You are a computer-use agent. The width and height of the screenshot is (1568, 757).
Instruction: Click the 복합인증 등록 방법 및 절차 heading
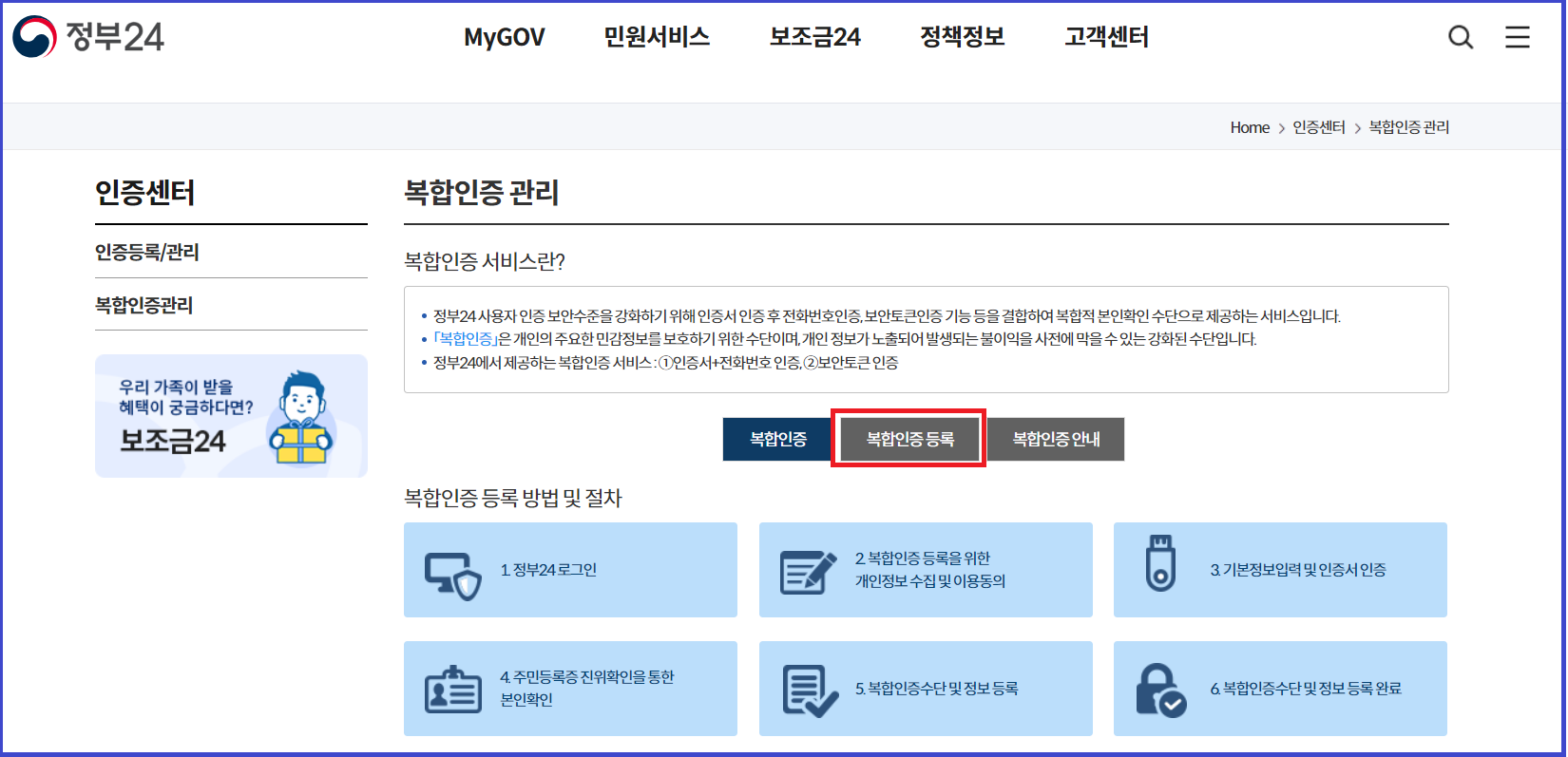[513, 498]
